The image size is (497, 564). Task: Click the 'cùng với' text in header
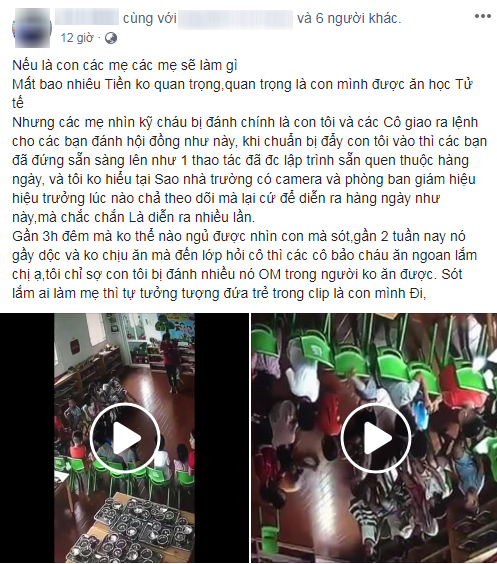point(149,18)
